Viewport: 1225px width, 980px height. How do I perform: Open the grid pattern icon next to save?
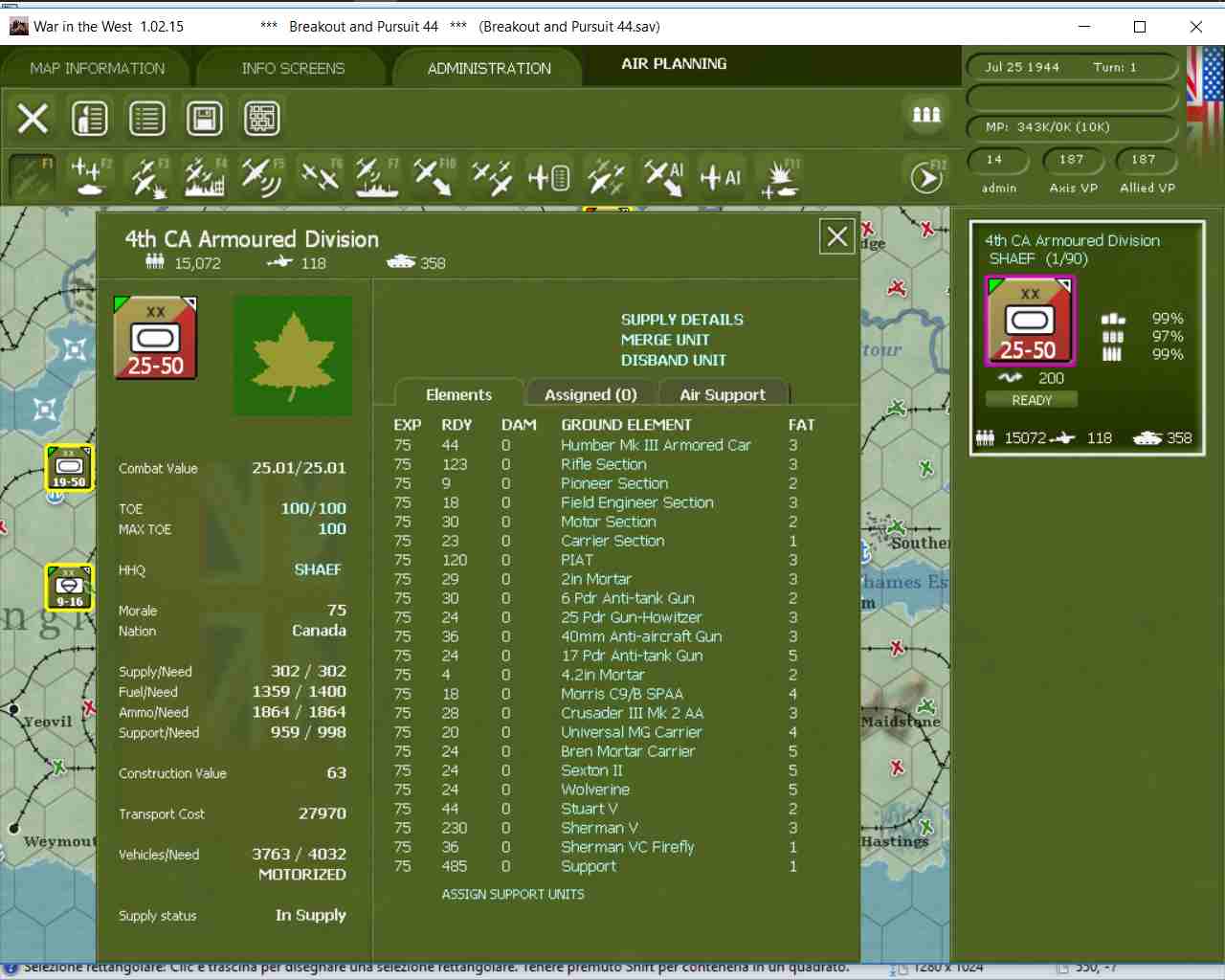coord(262,119)
